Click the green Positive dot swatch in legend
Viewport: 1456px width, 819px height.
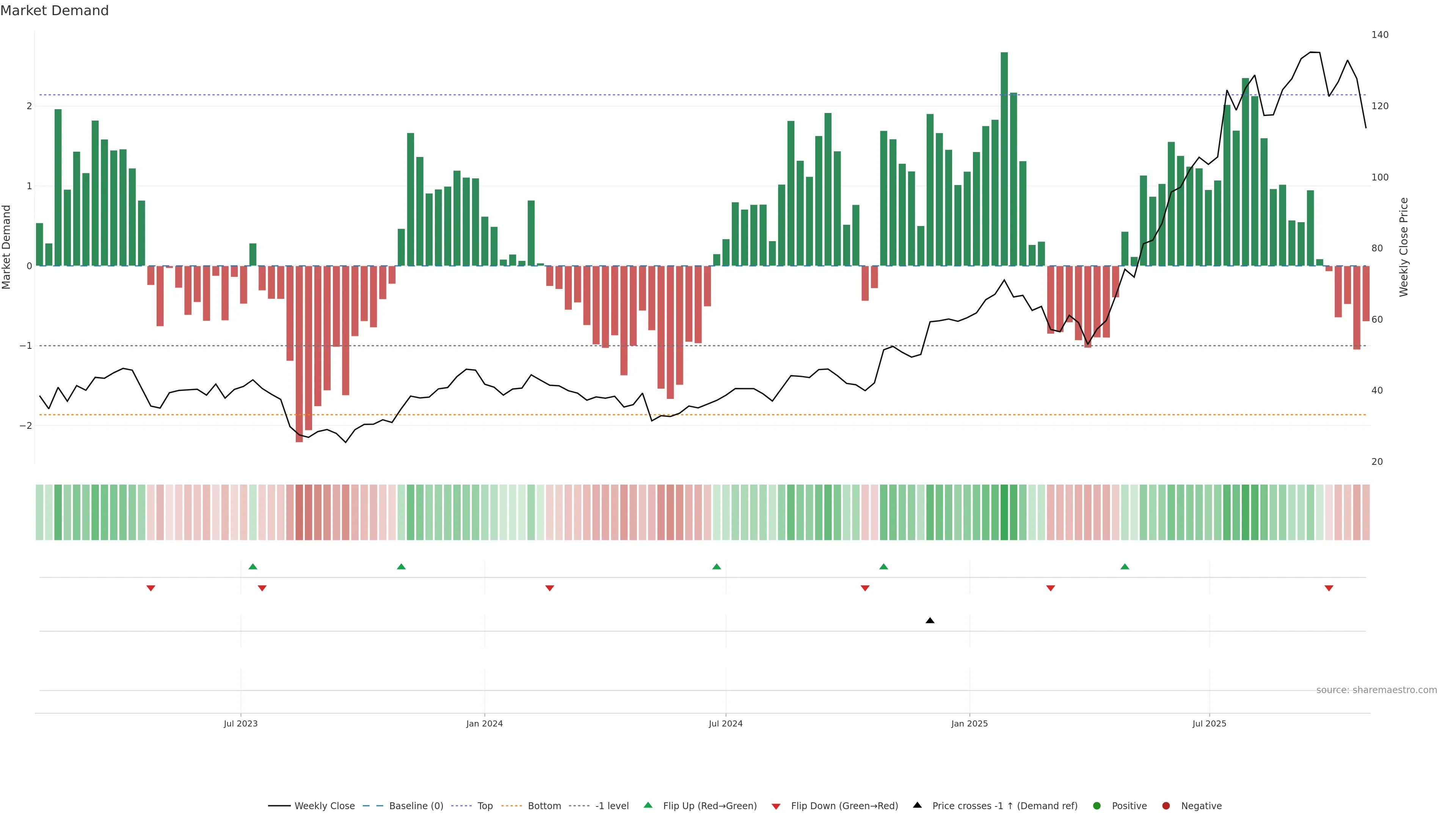coord(1097,806)
